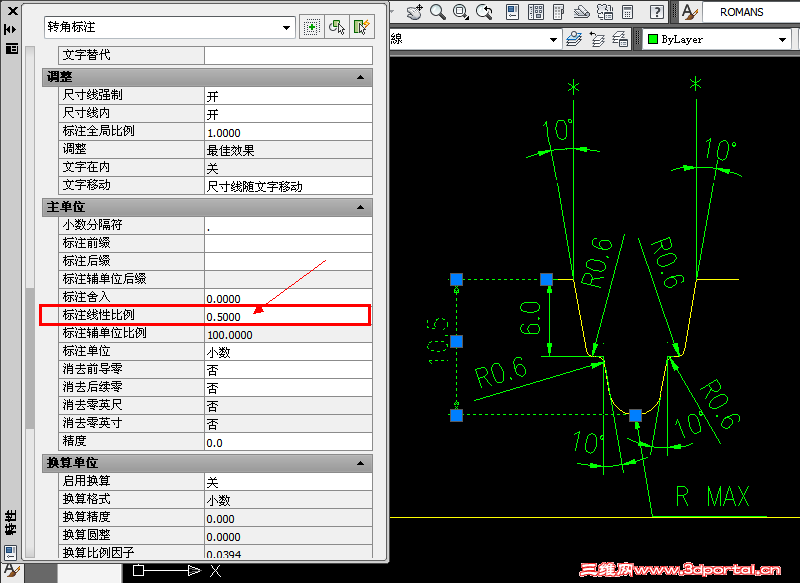This screenshot has height=583, width=800.
Task: Open the Tool Palettes window icon
Action: 559,12
